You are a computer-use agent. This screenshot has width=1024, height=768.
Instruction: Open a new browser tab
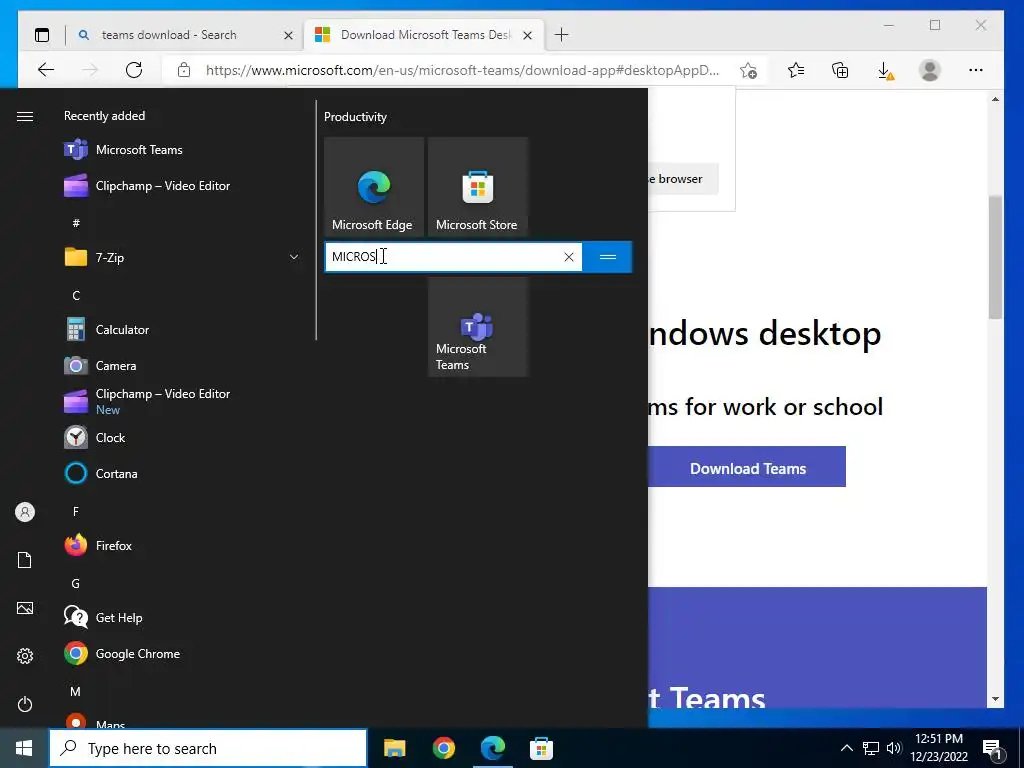point(561,35)
